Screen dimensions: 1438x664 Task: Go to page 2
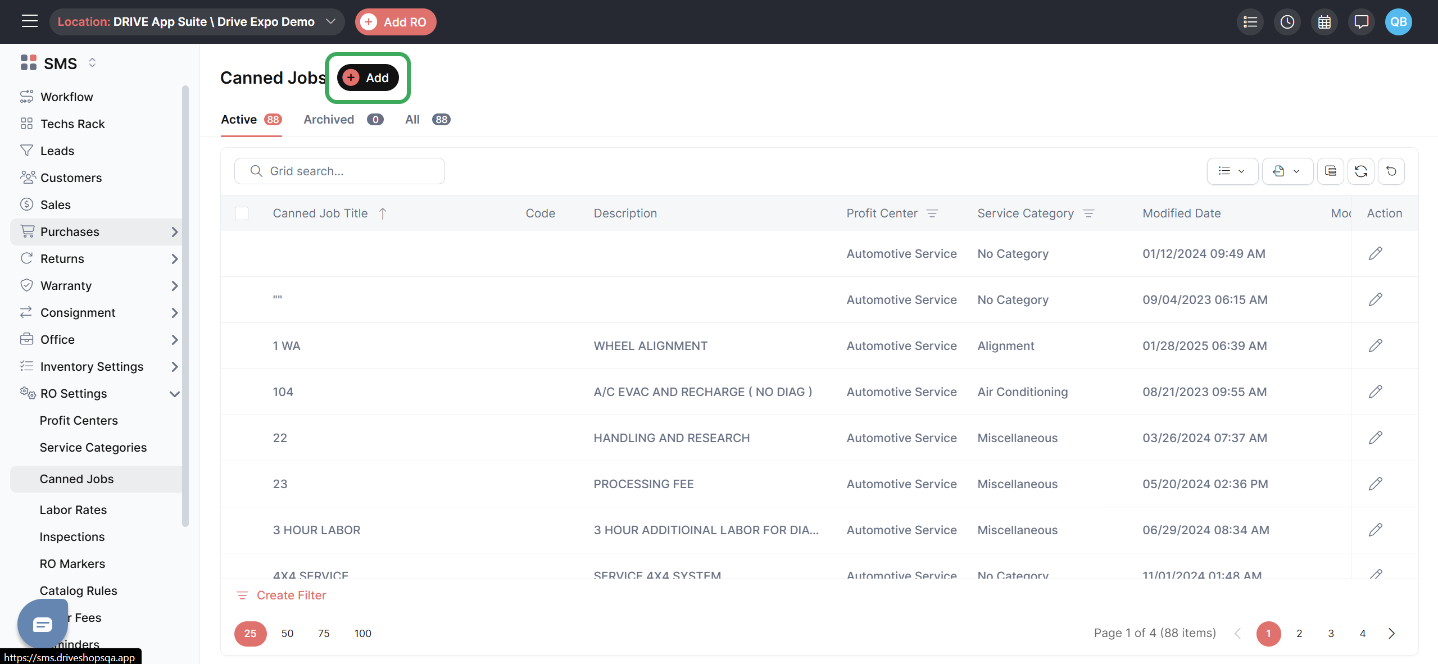tap(1299, 633)
